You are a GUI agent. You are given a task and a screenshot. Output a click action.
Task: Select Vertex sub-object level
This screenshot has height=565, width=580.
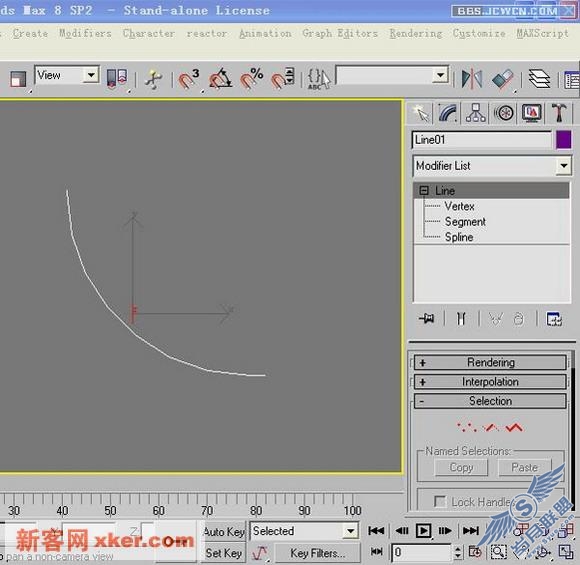coord(459,206)
